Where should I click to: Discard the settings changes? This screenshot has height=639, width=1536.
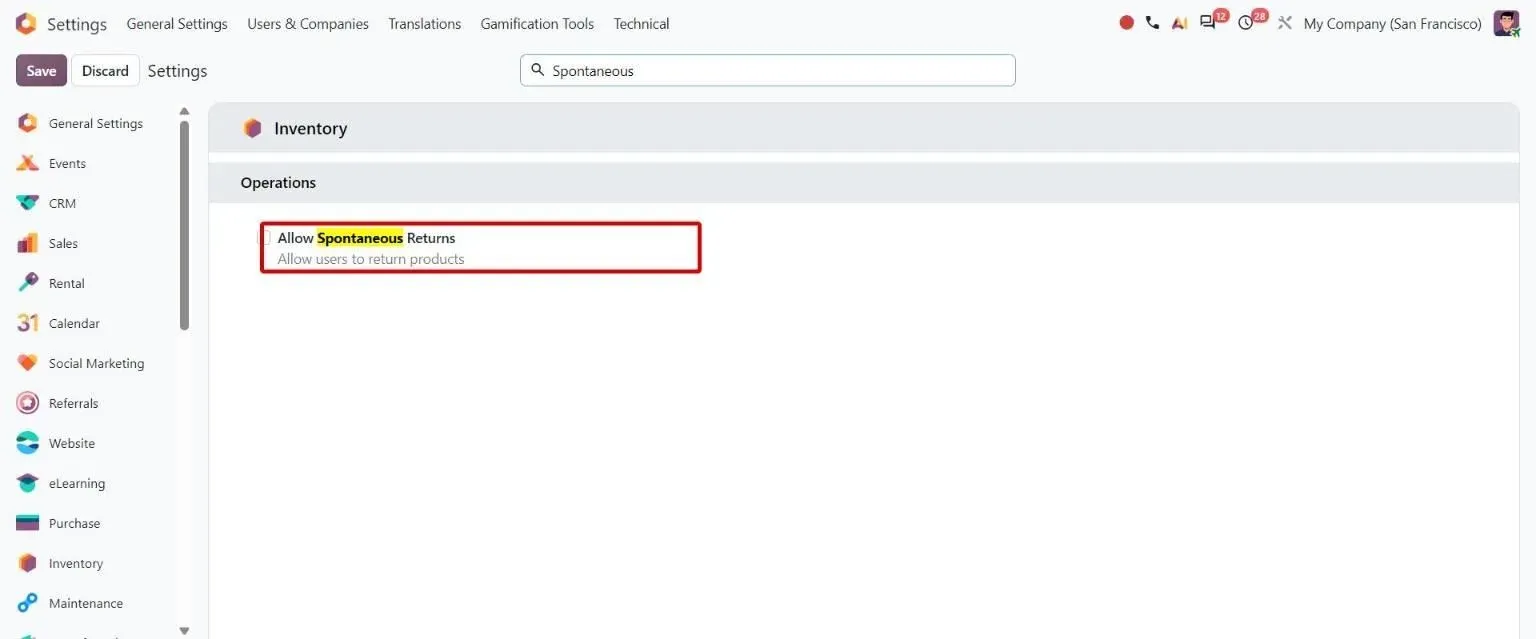(x=105, y=70)
